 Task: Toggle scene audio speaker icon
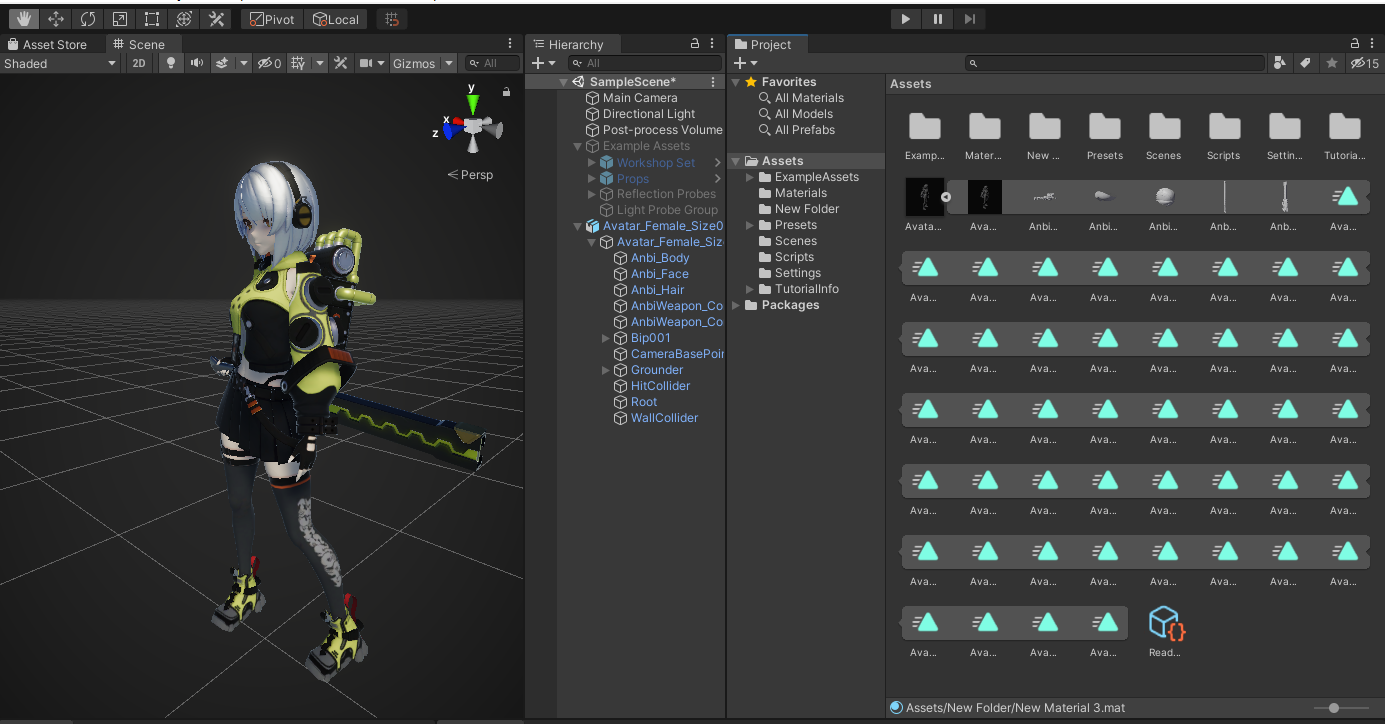click(x=197, y=63)
